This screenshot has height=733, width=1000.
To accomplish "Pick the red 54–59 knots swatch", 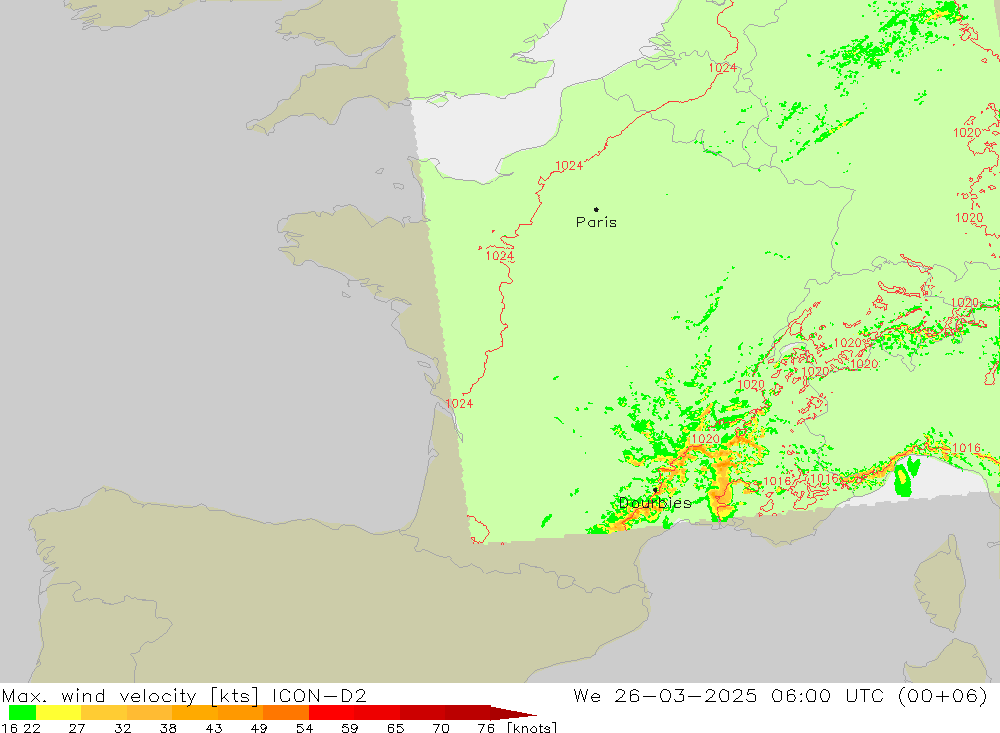I will pyautogui.click(x=331, y=713).
